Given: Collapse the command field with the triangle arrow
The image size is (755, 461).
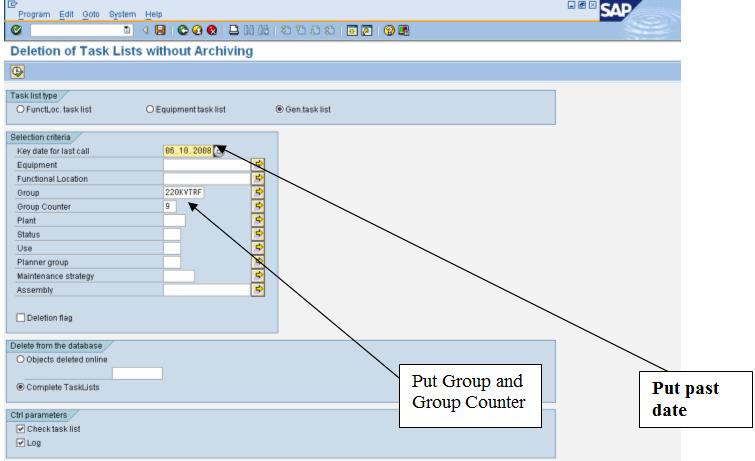Looking at the screenshot, I should pyautogui.click(x=145, y=30).
